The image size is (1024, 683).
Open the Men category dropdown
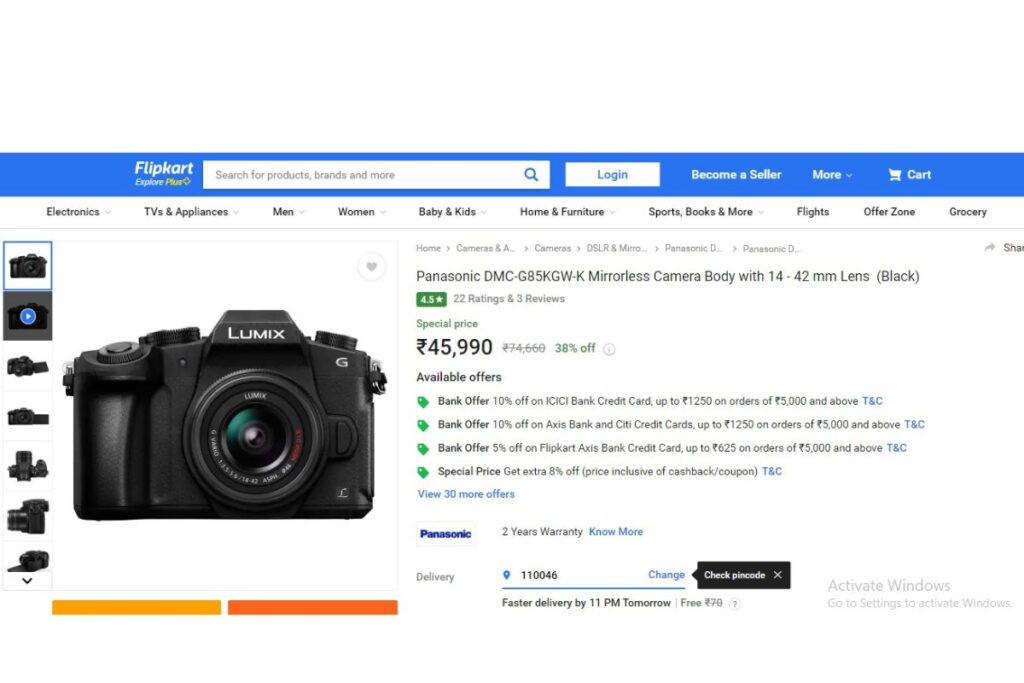point(289,212)
